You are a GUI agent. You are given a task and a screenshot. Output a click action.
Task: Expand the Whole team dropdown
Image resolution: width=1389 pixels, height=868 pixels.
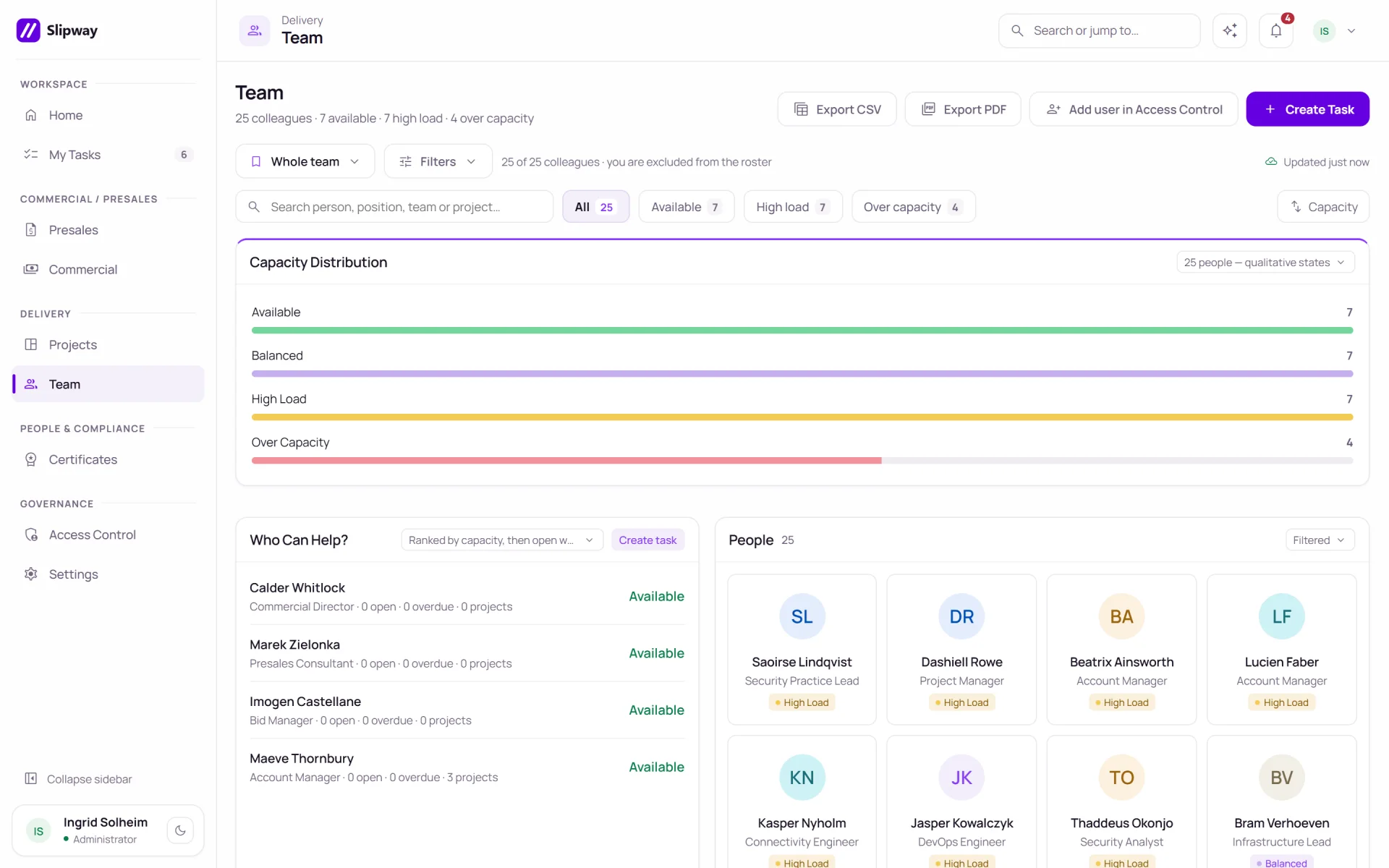point(305,161)
